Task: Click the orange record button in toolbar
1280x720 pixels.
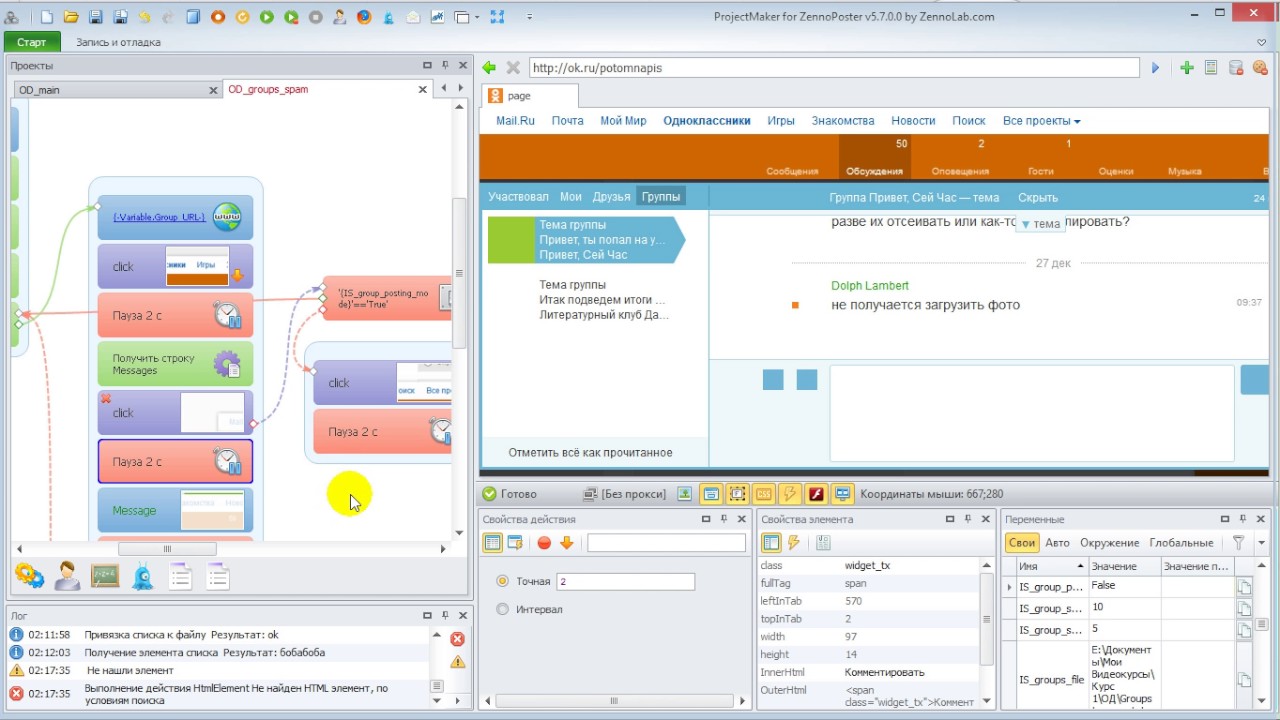Action: coord(218,17)
